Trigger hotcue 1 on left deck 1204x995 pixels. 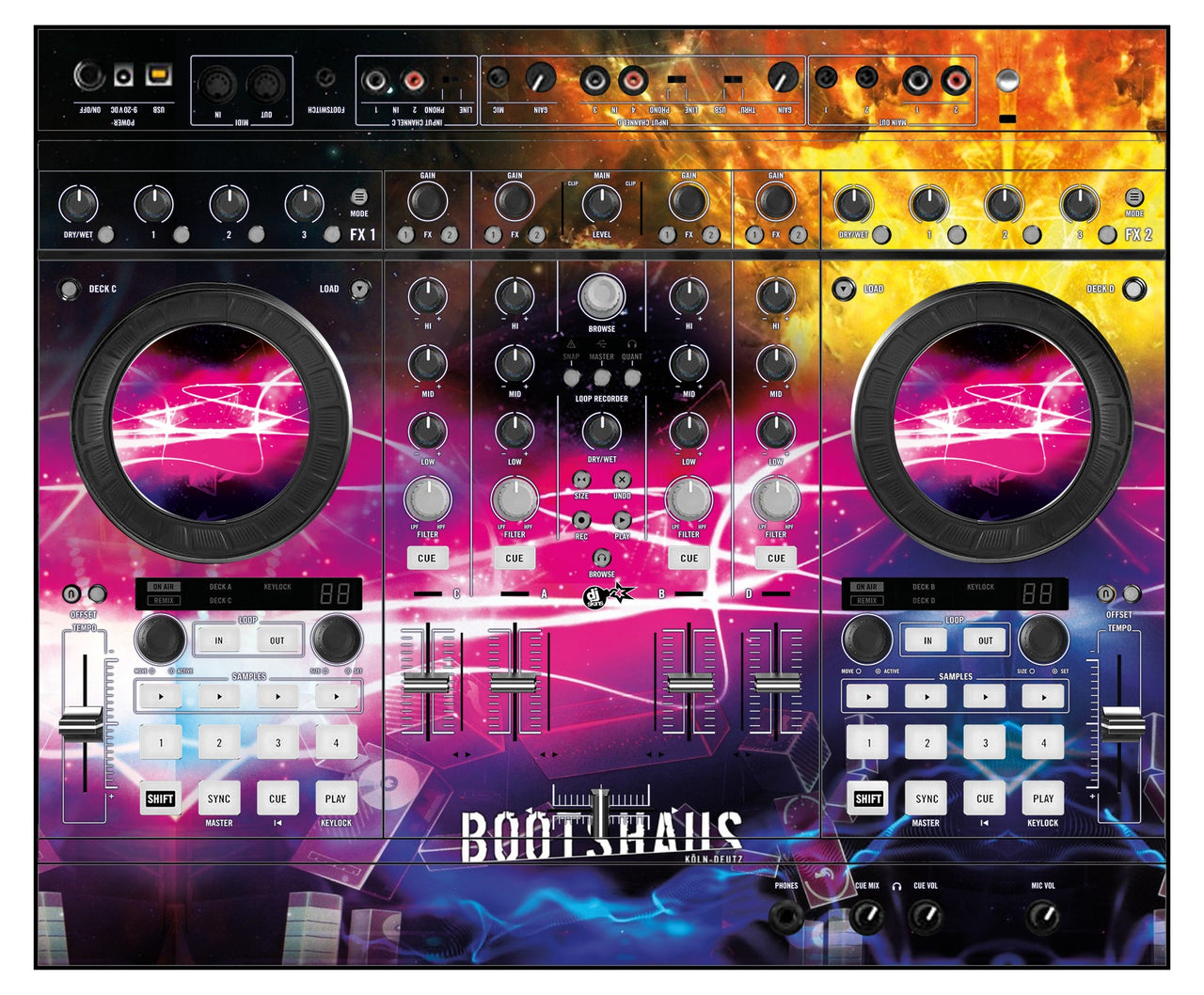tap(161, 742)
